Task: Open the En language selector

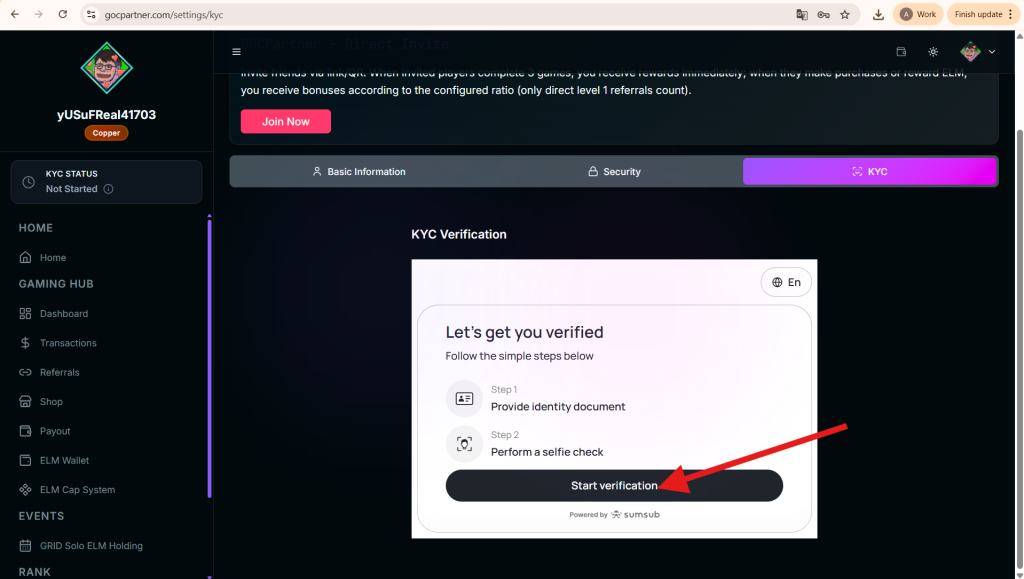Action: [786, 283]
